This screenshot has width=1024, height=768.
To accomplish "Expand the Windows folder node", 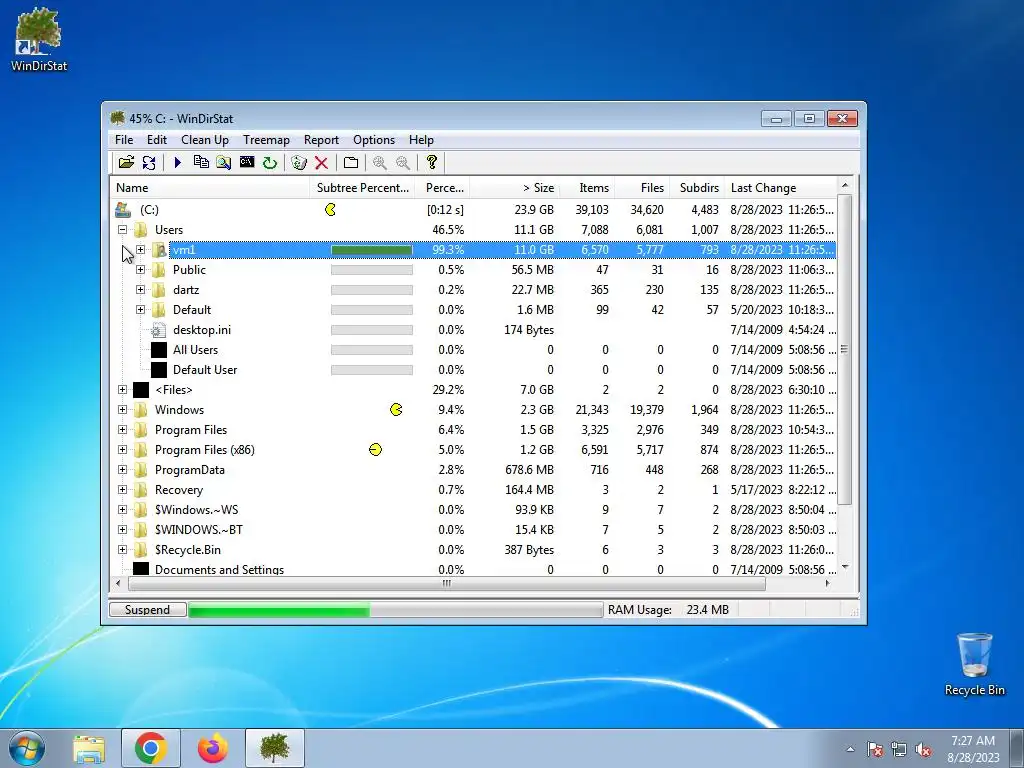I will pos(122,409).
